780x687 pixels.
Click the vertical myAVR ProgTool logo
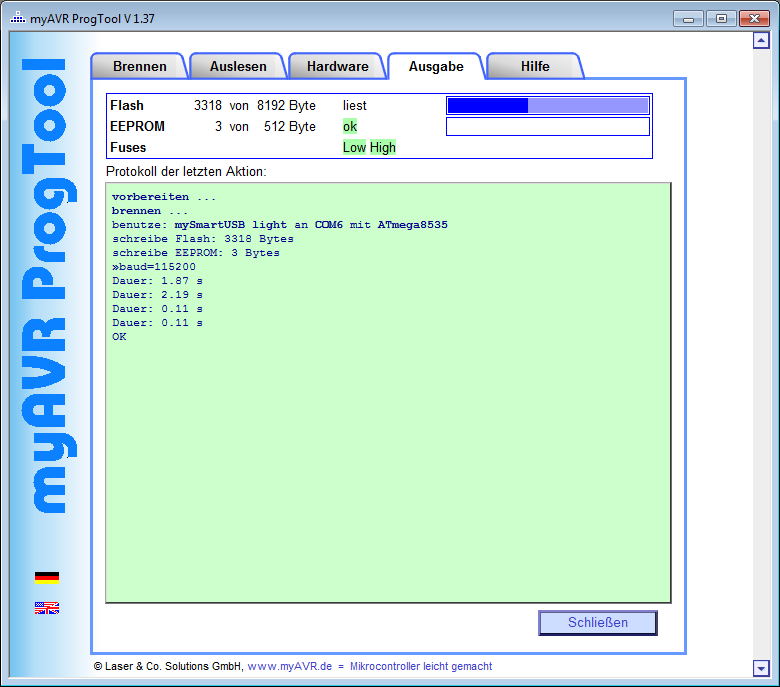point(48,285)
